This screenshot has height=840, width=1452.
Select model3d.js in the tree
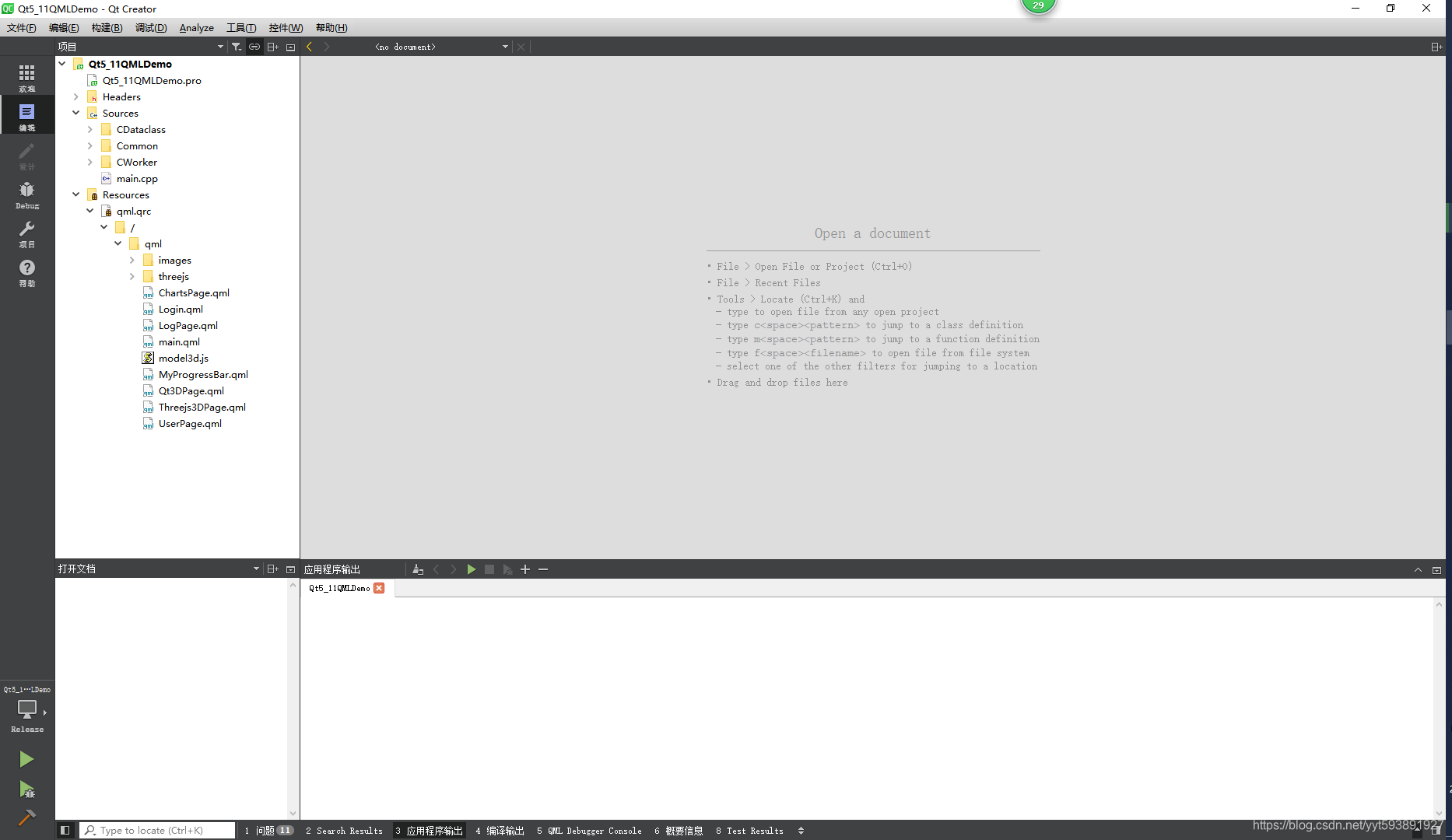[x=184, y=358]
